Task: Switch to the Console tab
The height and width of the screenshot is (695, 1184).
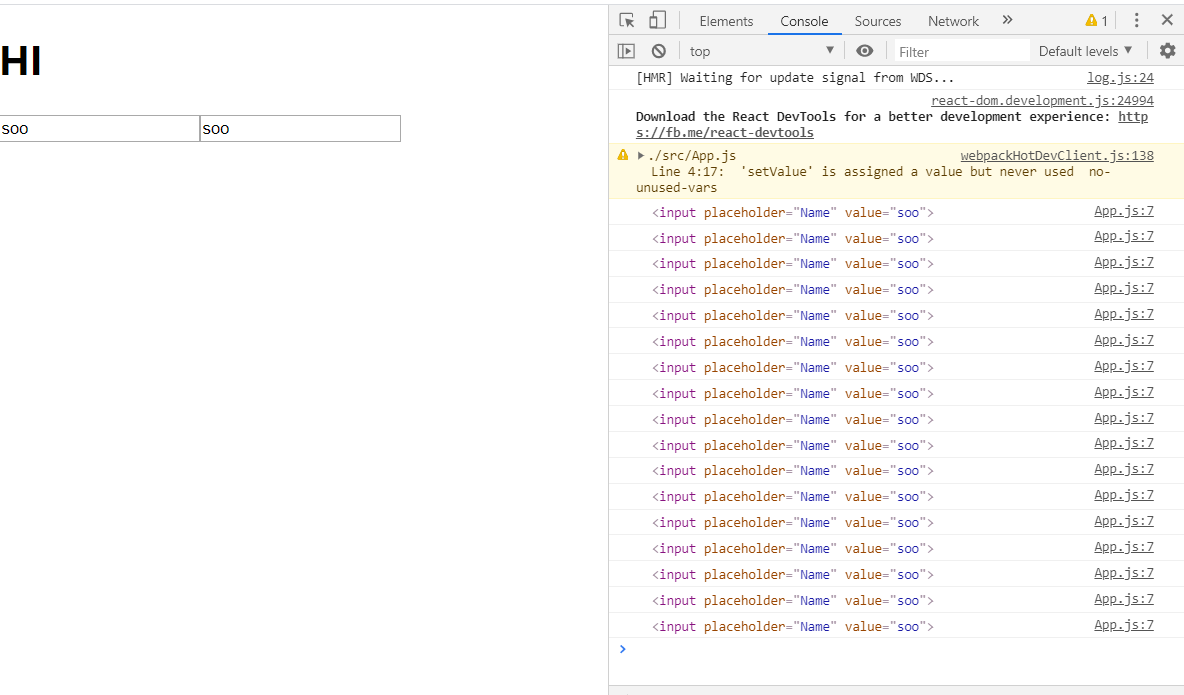Action: 804,21
